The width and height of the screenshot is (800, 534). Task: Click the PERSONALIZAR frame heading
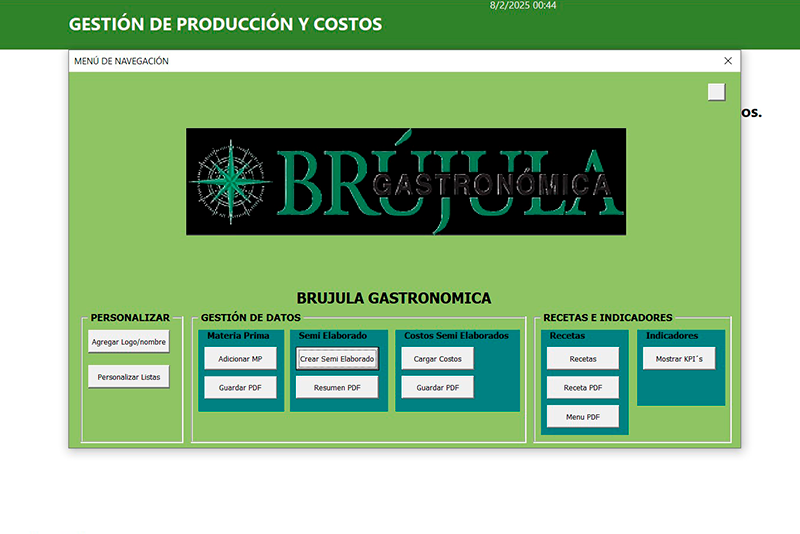(130, 318)
